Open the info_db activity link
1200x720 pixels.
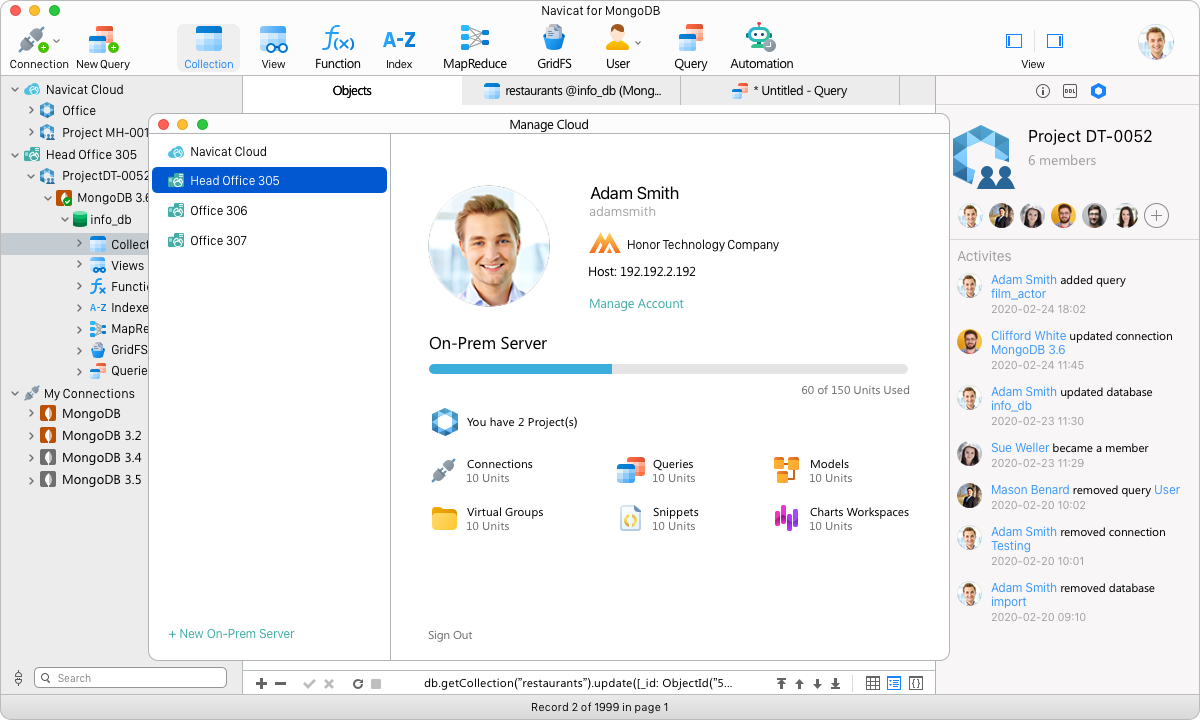coord(1011,406)
